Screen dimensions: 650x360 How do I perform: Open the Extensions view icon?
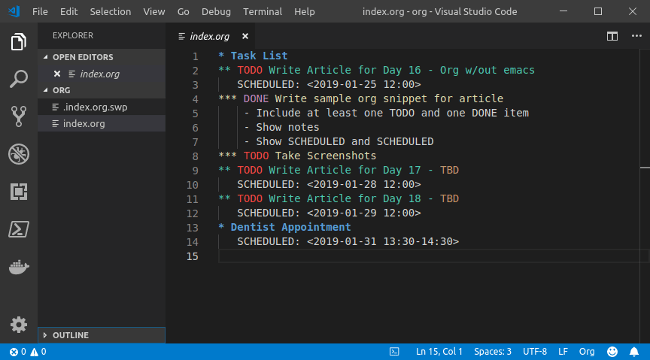(19, 192)
